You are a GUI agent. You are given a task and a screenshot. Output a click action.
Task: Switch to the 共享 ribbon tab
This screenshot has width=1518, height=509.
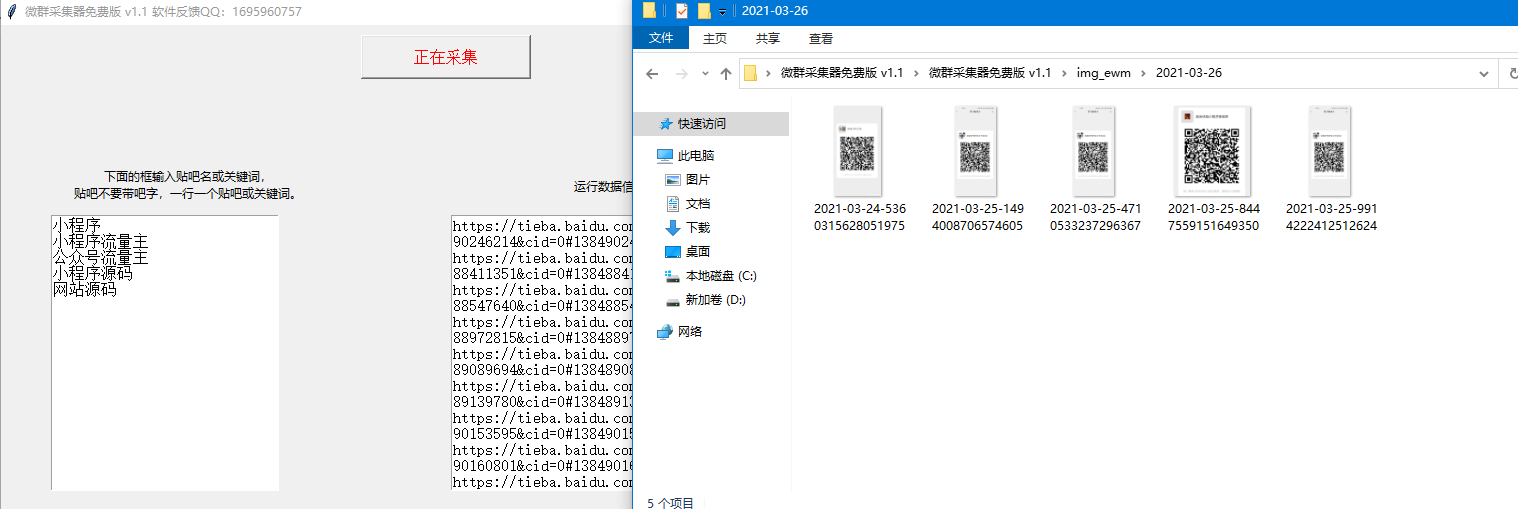(768, 38)
